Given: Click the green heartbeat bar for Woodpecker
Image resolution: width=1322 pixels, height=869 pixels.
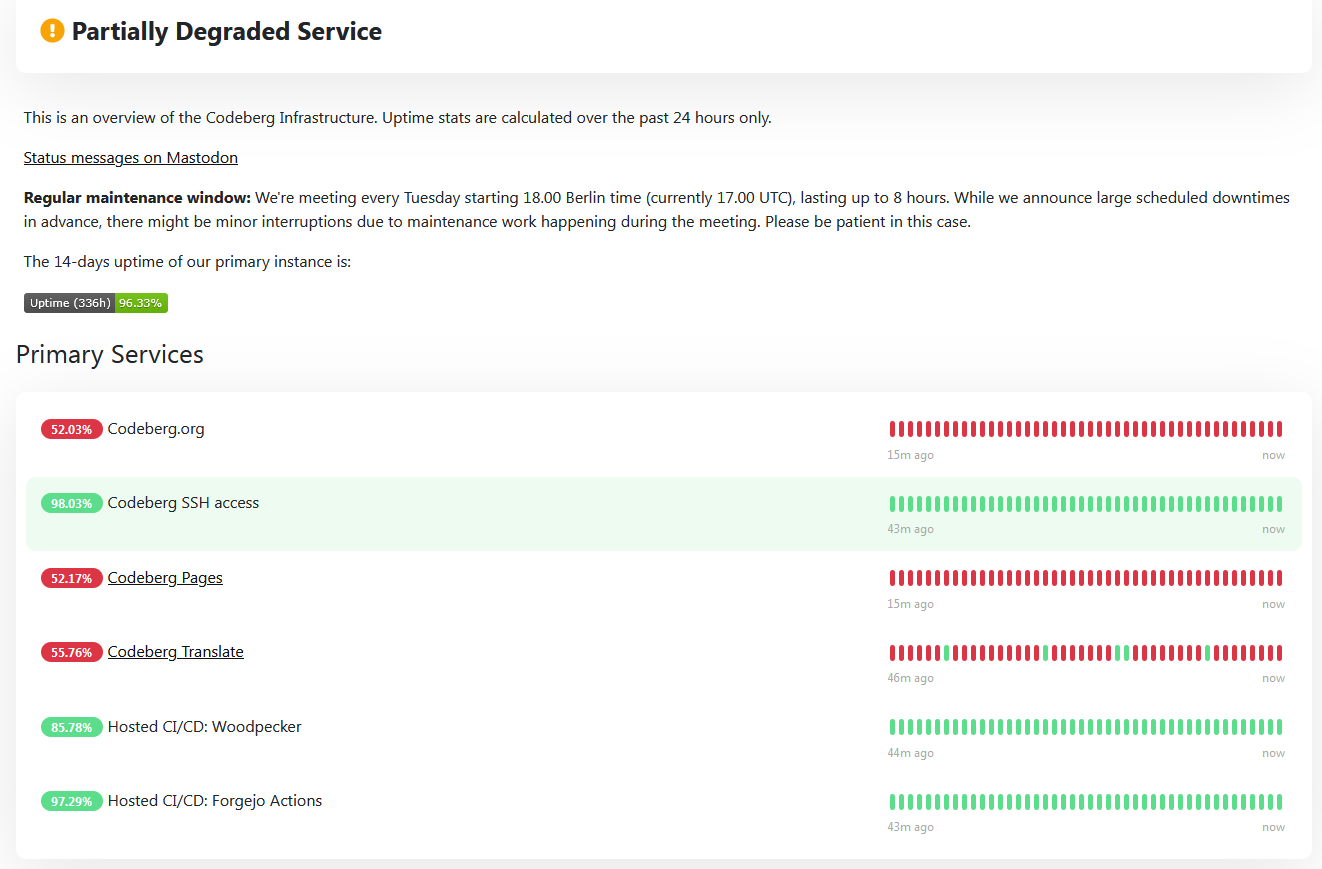Looking at the screenshot, I should click(x=1085, y=727).
